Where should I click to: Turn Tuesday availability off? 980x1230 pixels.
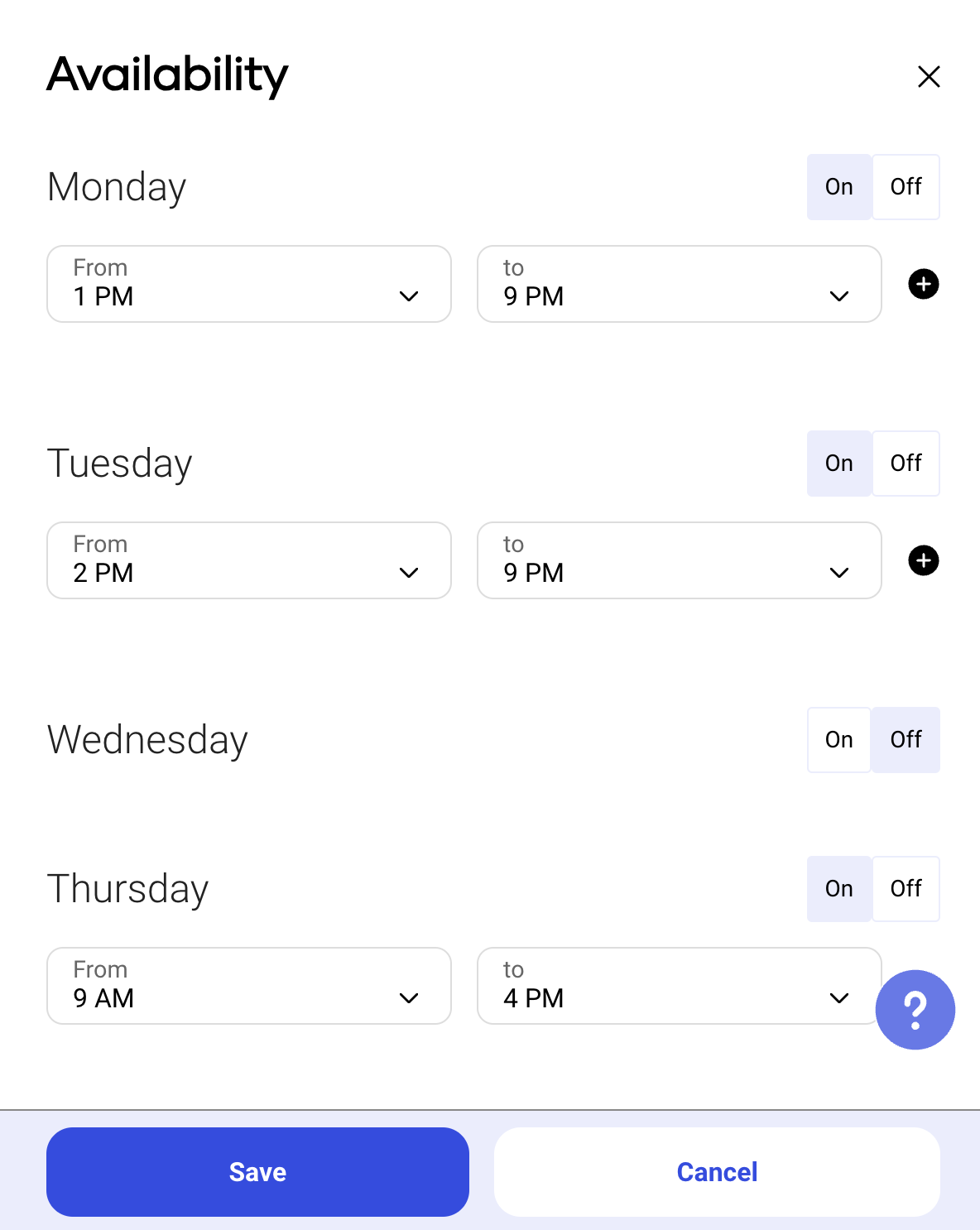coord(906,464)
